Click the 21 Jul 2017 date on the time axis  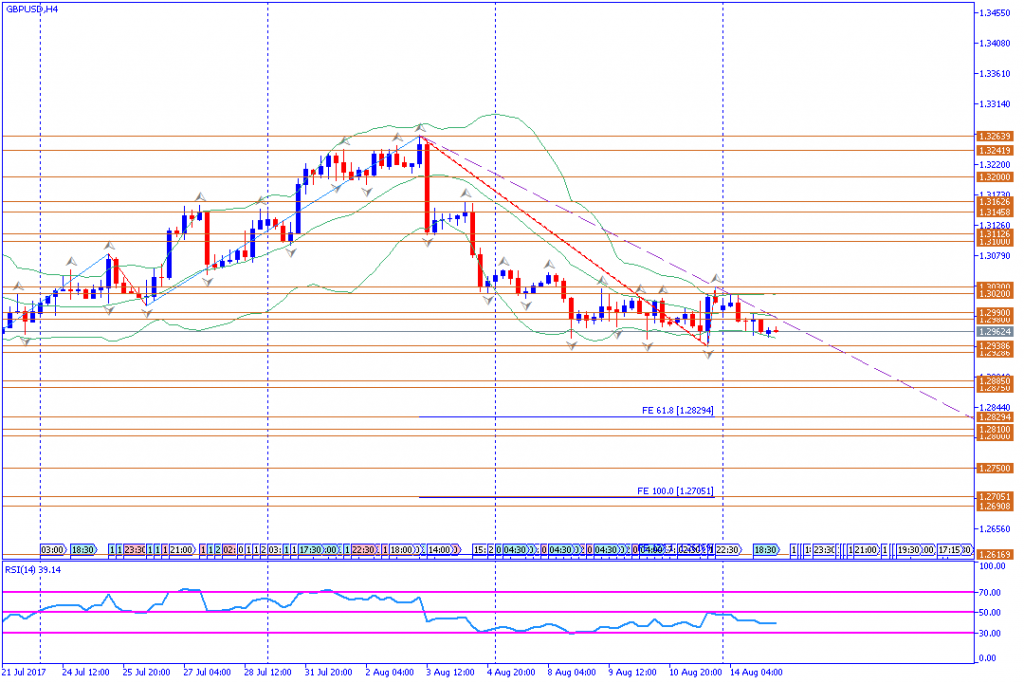pyautogui.click(x=24, y=672)
